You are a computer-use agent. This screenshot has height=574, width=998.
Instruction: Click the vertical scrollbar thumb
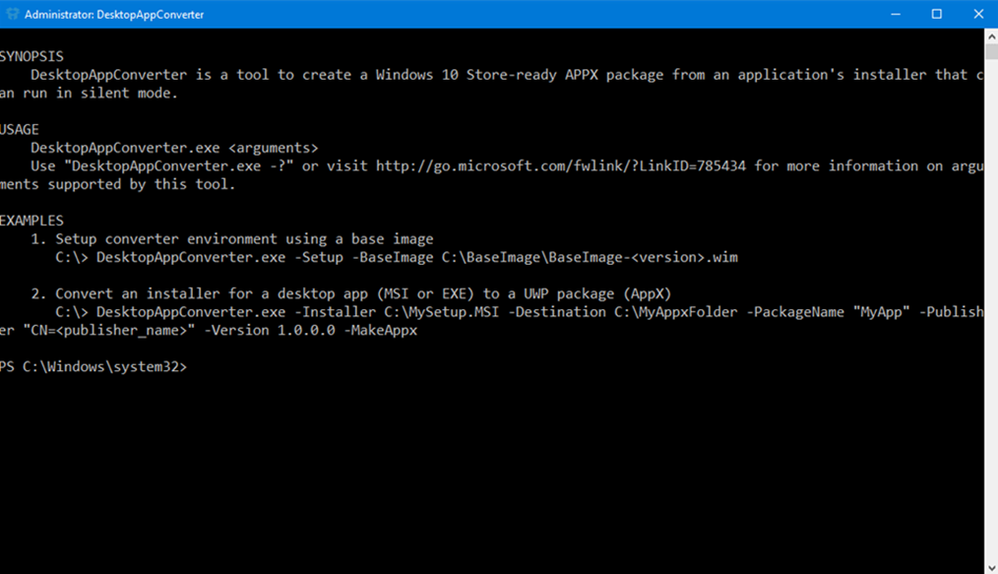991,52
